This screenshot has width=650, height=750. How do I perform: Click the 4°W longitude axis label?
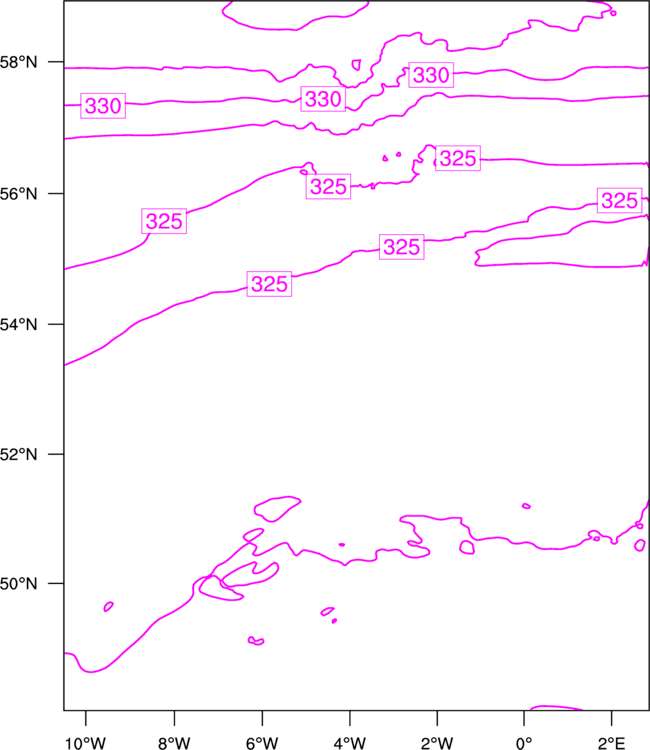pos(350,743)
